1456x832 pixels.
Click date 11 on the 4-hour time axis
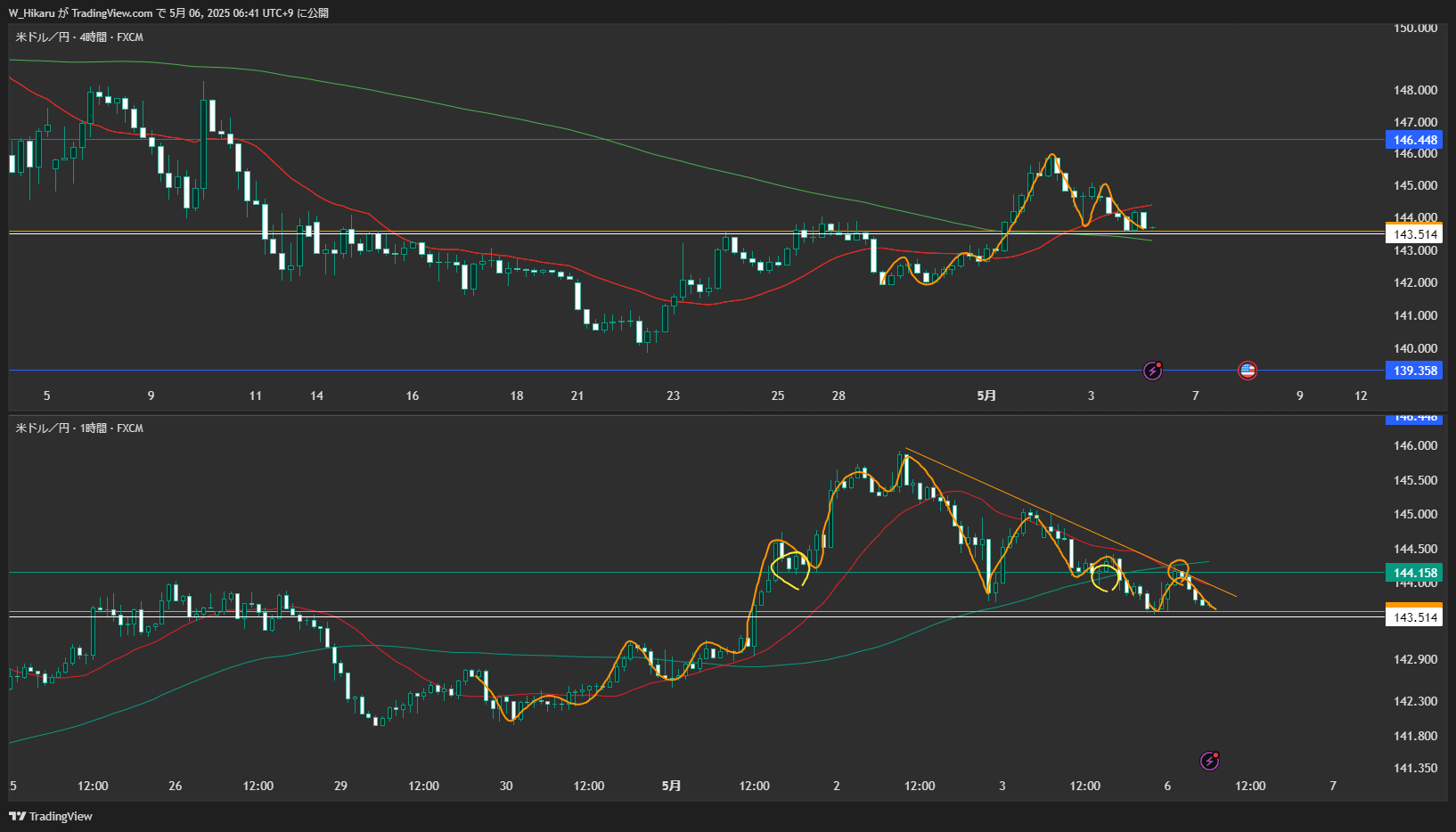tap(256, 396)
